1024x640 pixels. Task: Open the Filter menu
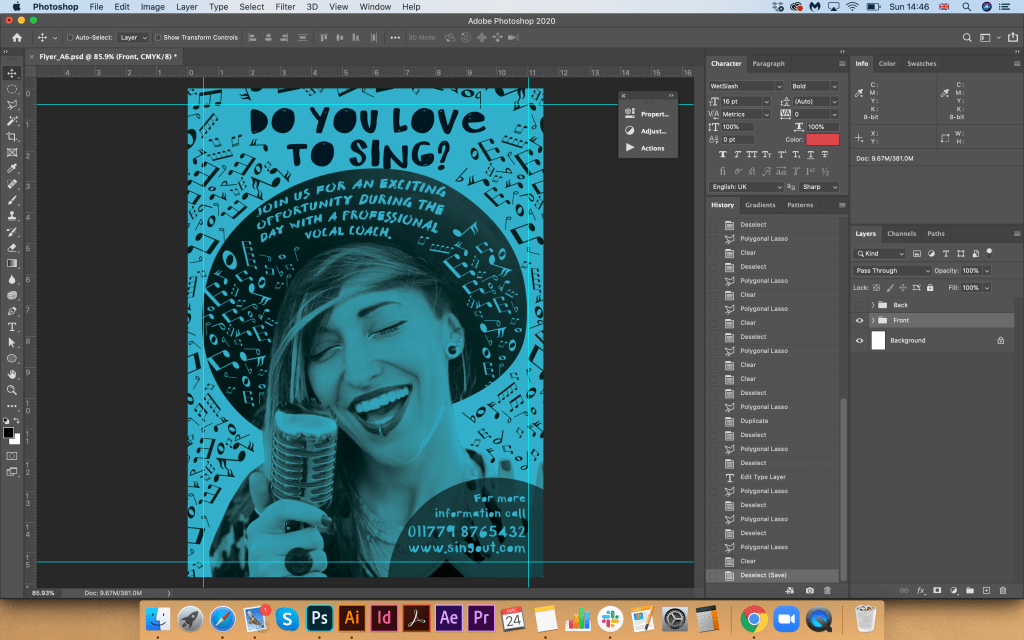click(285, 7)
